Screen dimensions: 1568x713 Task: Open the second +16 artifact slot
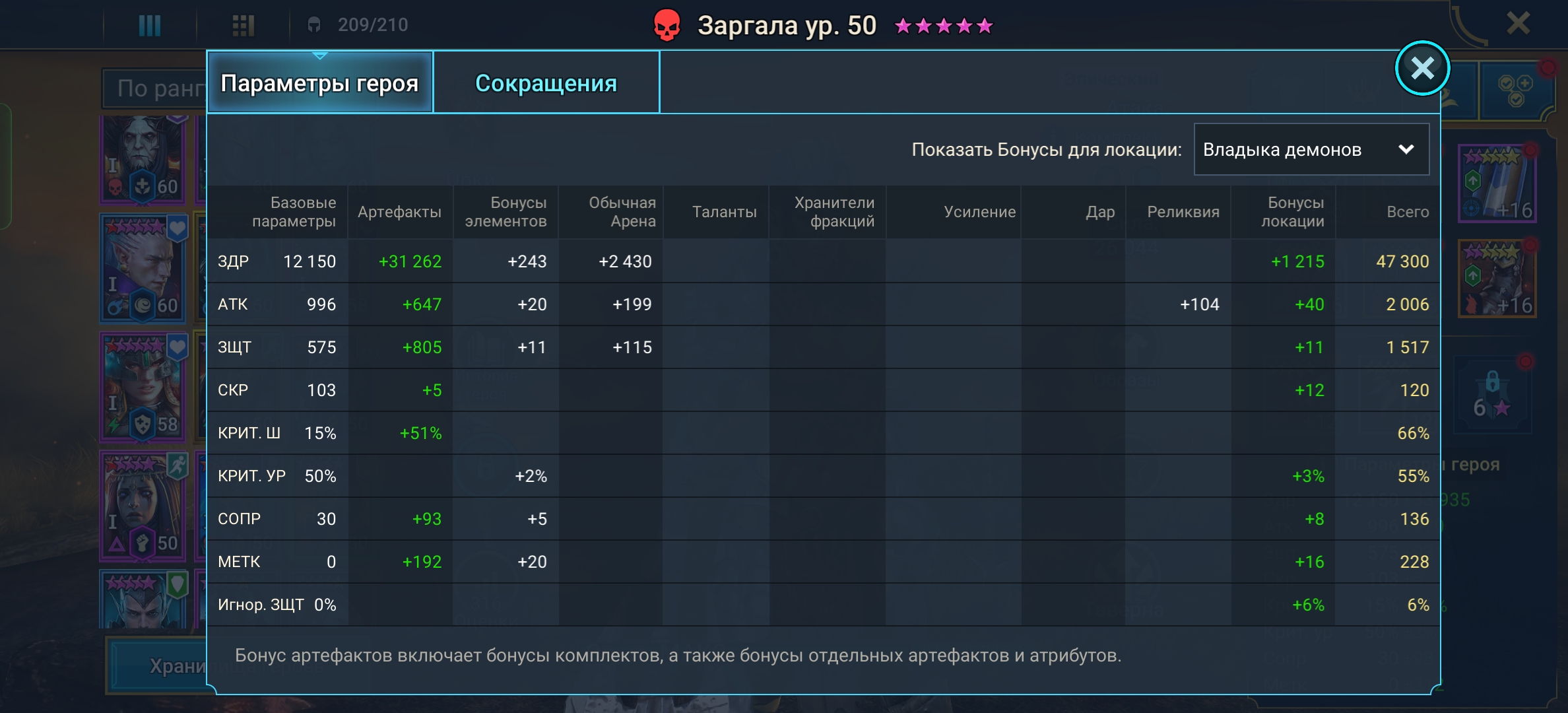1497,279
